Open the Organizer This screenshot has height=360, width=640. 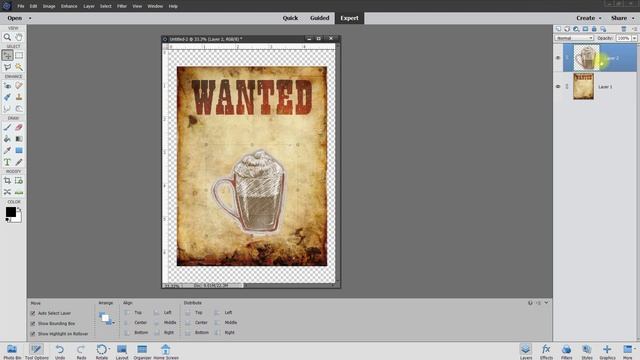[142, 351]
